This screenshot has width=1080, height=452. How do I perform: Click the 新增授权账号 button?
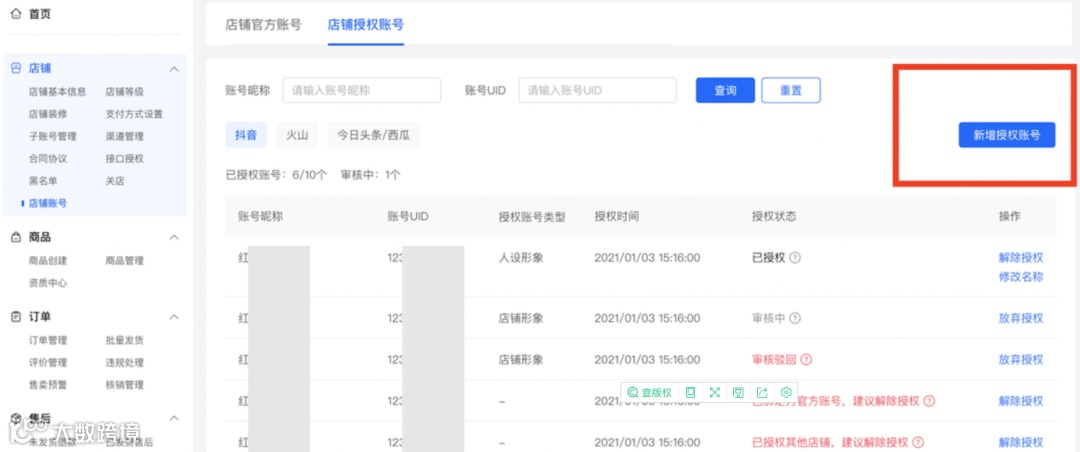1006,135
